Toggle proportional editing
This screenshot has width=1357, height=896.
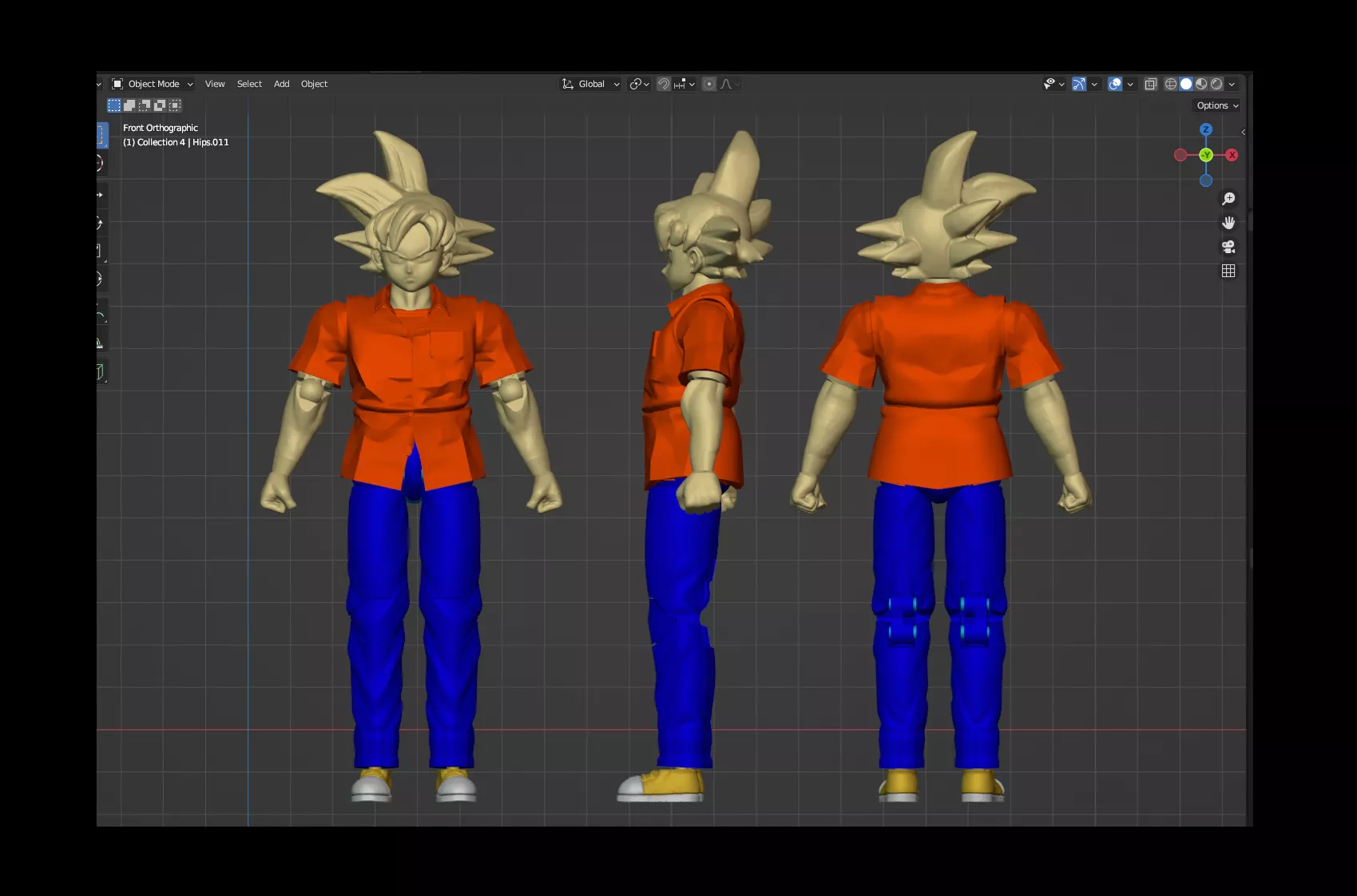tap(709, 84)
